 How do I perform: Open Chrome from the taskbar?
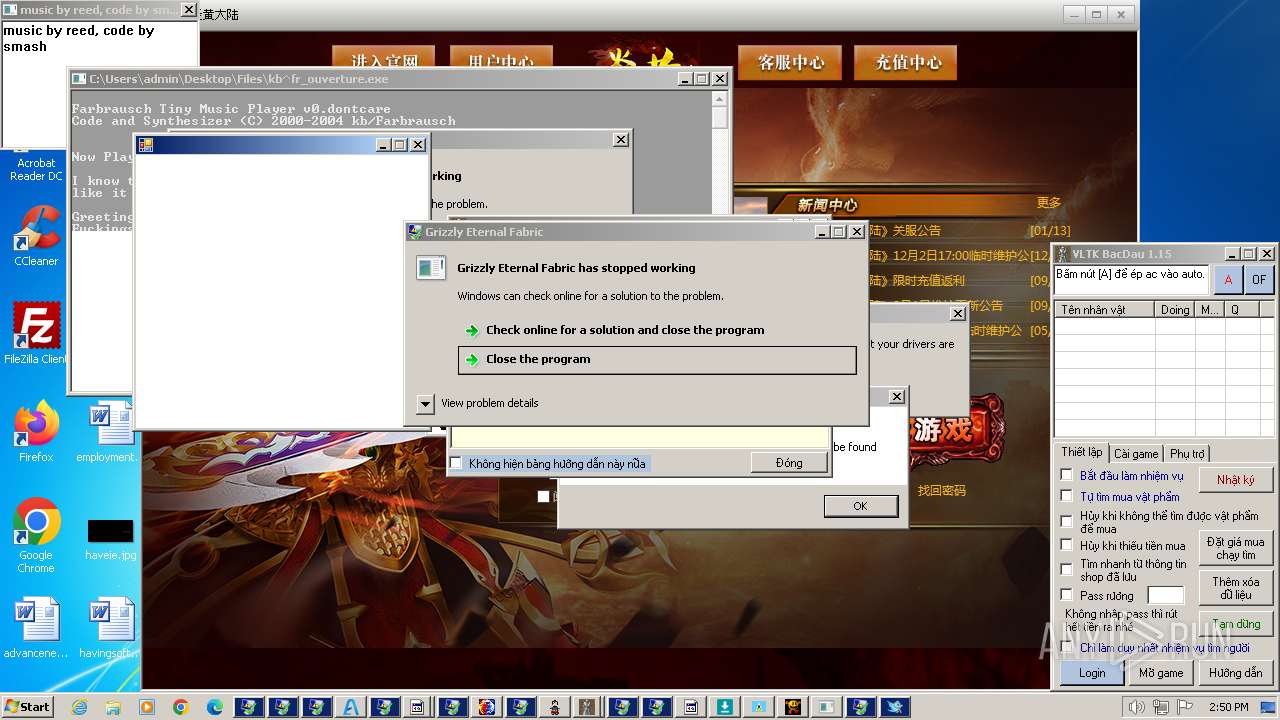(181, 707)
